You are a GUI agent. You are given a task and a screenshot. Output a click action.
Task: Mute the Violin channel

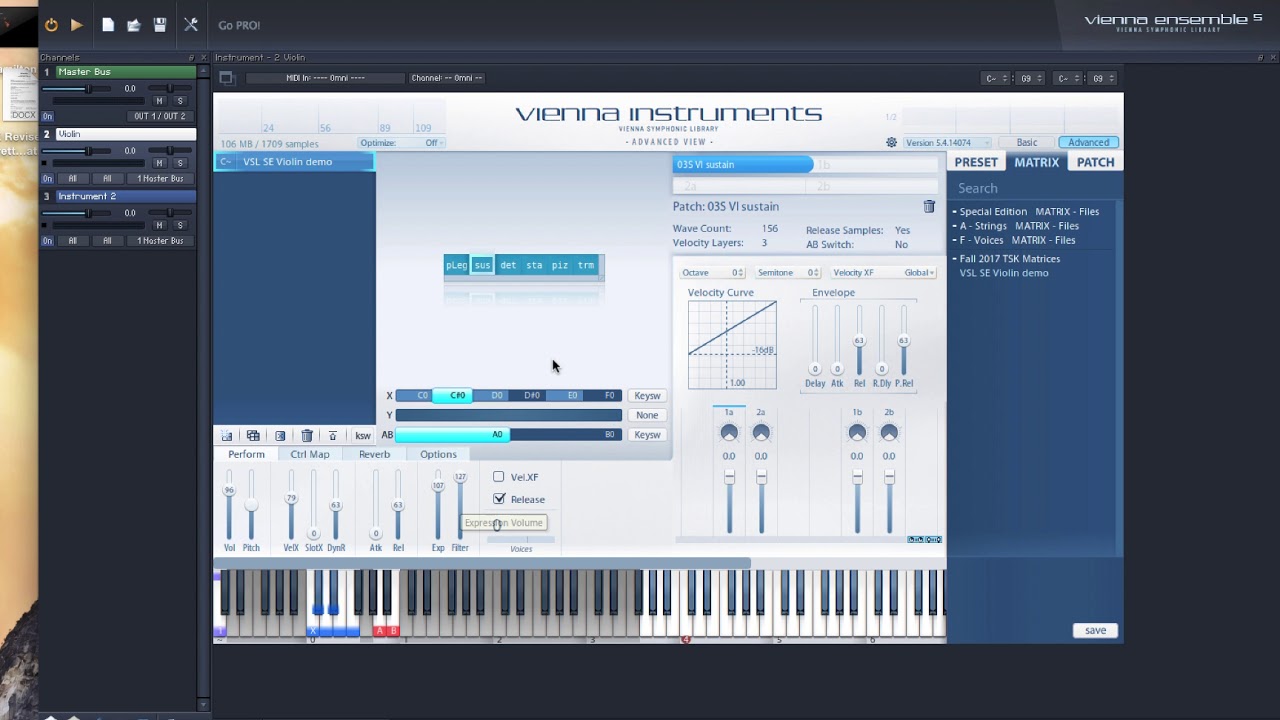(x=159, y=163)
